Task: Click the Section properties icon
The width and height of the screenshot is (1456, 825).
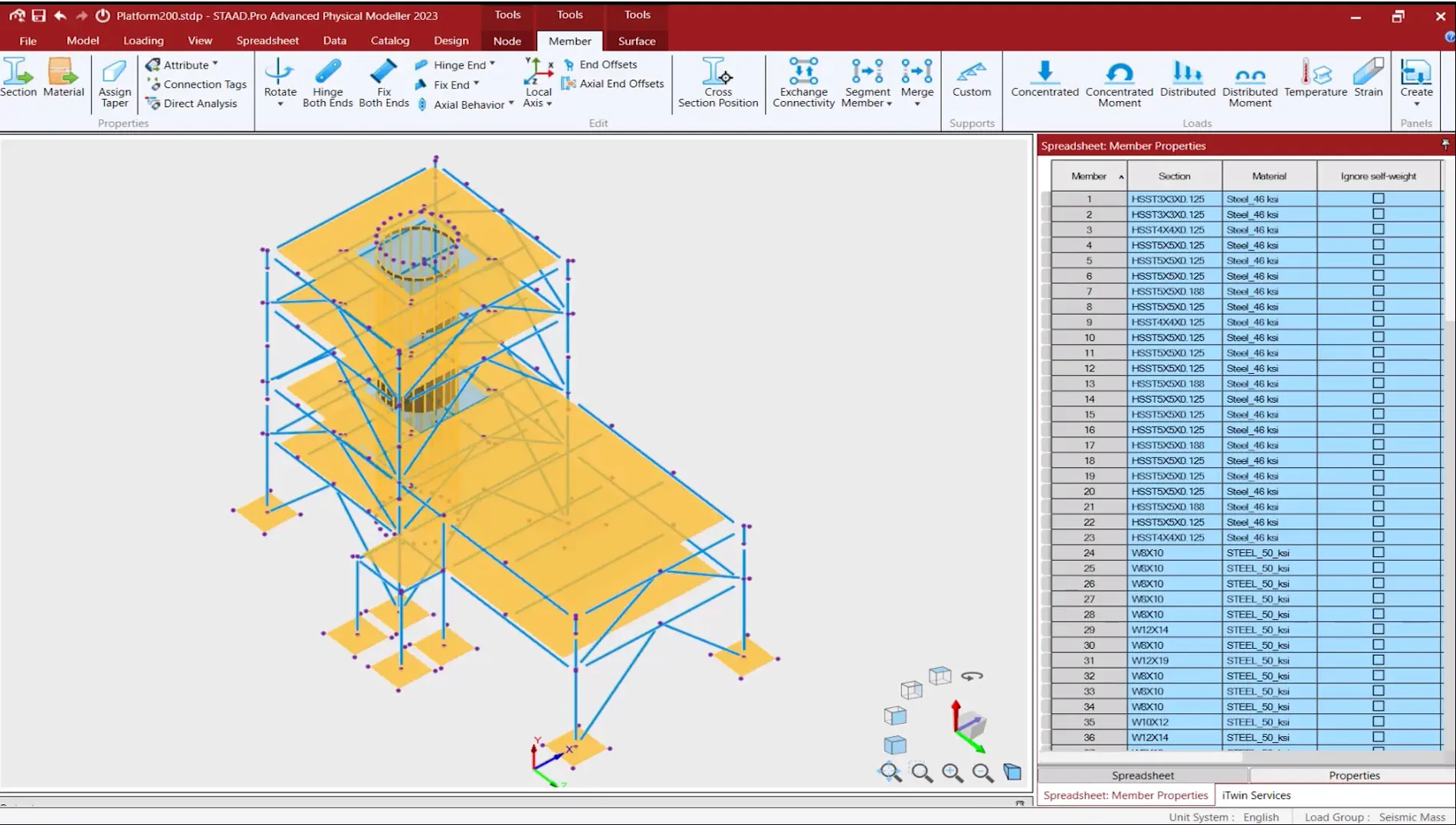Action: point(18,77)
